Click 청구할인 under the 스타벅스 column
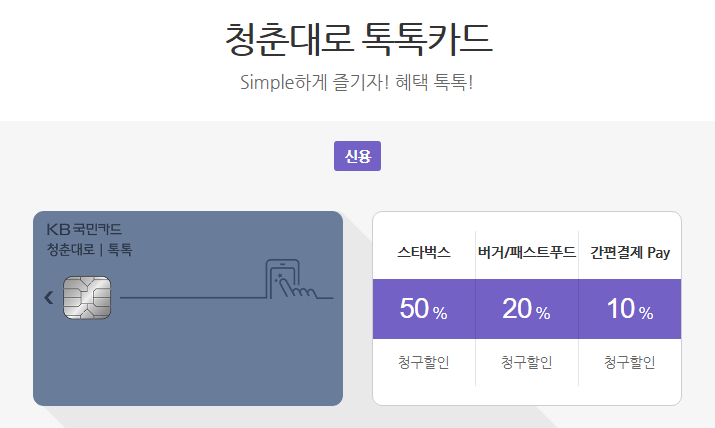 (423, 362)
